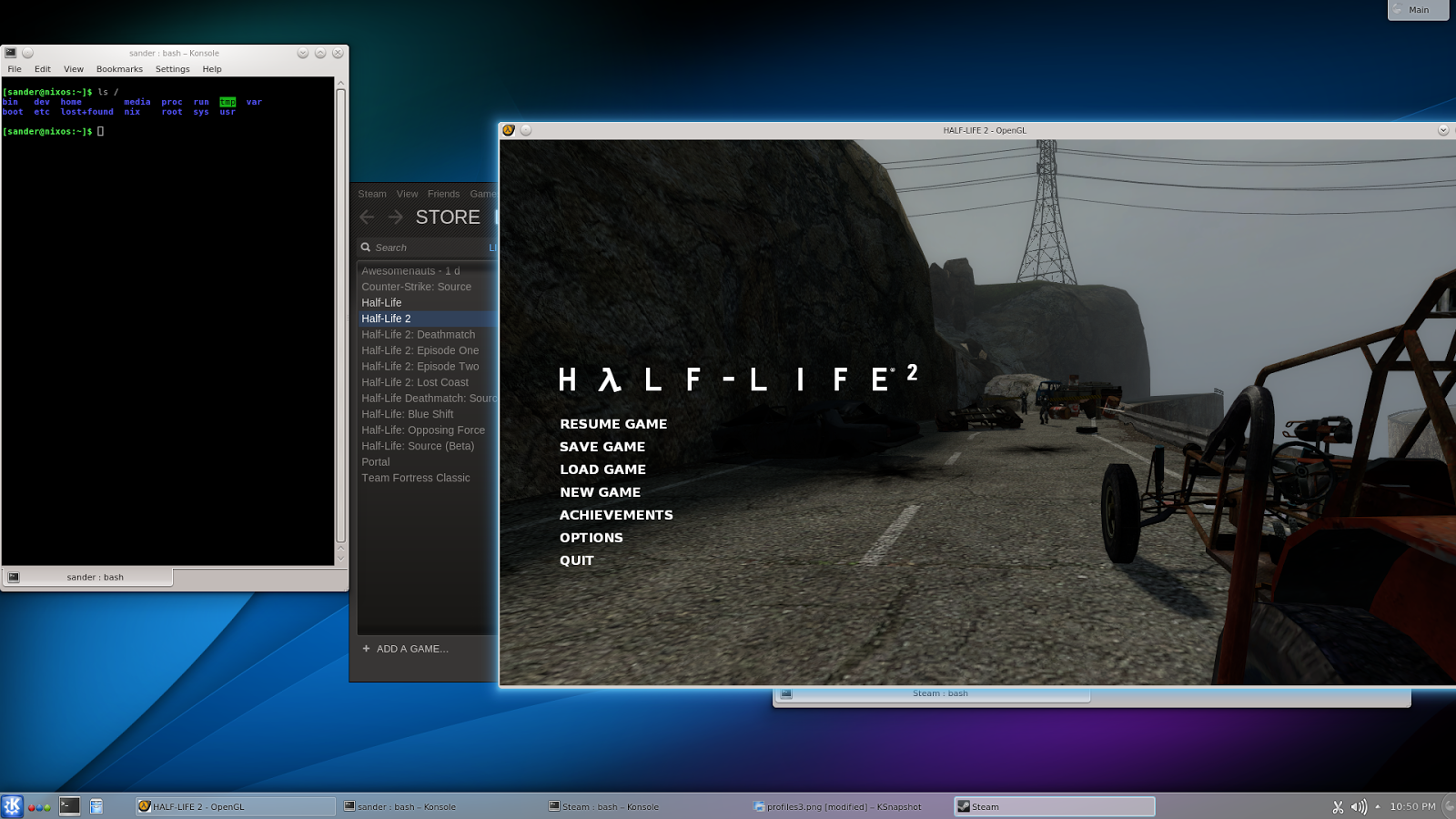The height and width of the screenshot is (819, 1456).
Task: Open the file manager panel icon
Action: pos(96,806)
